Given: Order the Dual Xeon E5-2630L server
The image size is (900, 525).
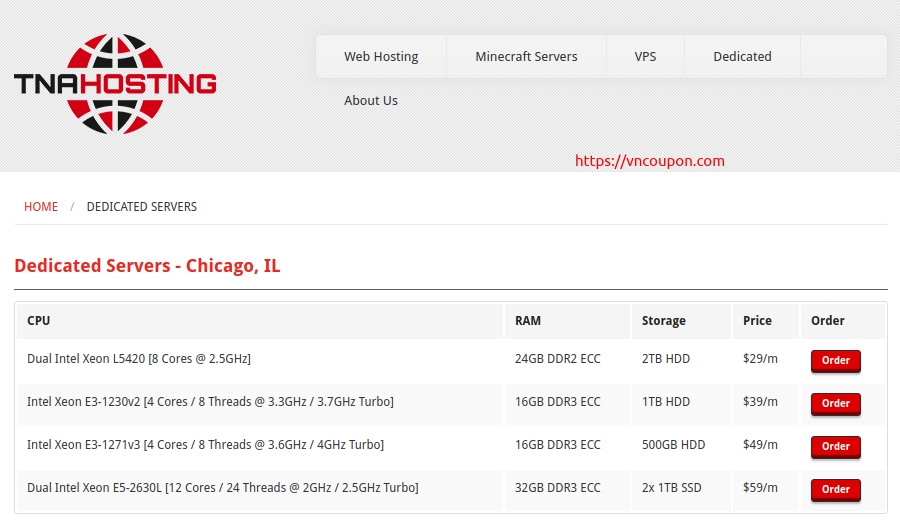Looking at the screenshot, I should click(835, 489).
